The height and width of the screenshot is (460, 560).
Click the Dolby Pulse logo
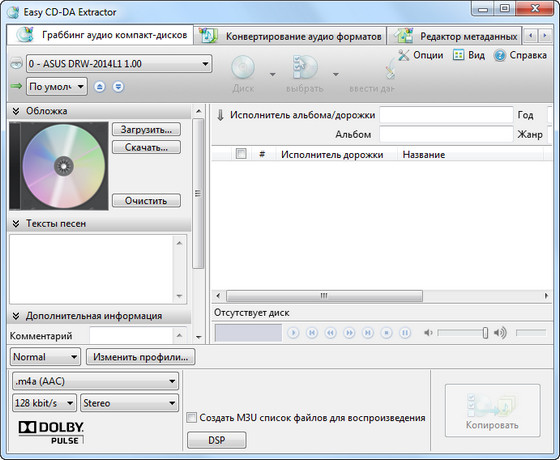pos(51,432)
